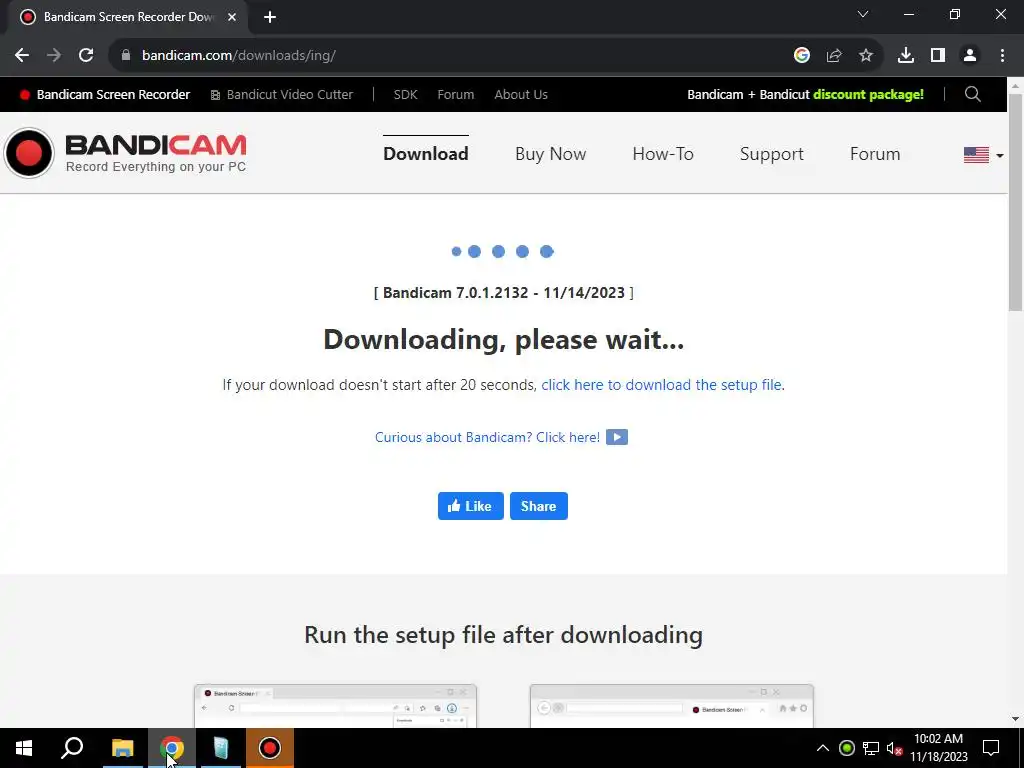Open Forum link in top black bar

(456, 95)
